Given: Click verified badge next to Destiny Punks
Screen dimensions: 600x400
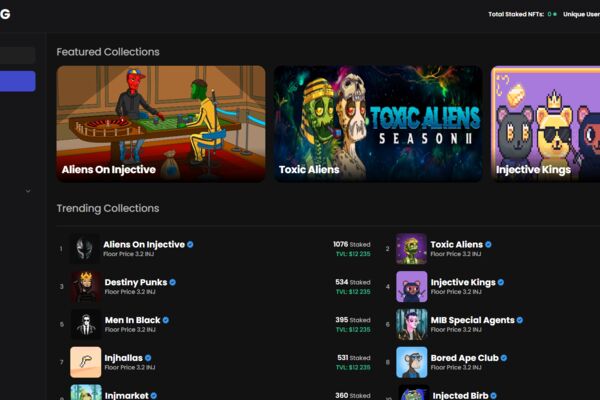Looking at the screenshot, I should point(173,282).
